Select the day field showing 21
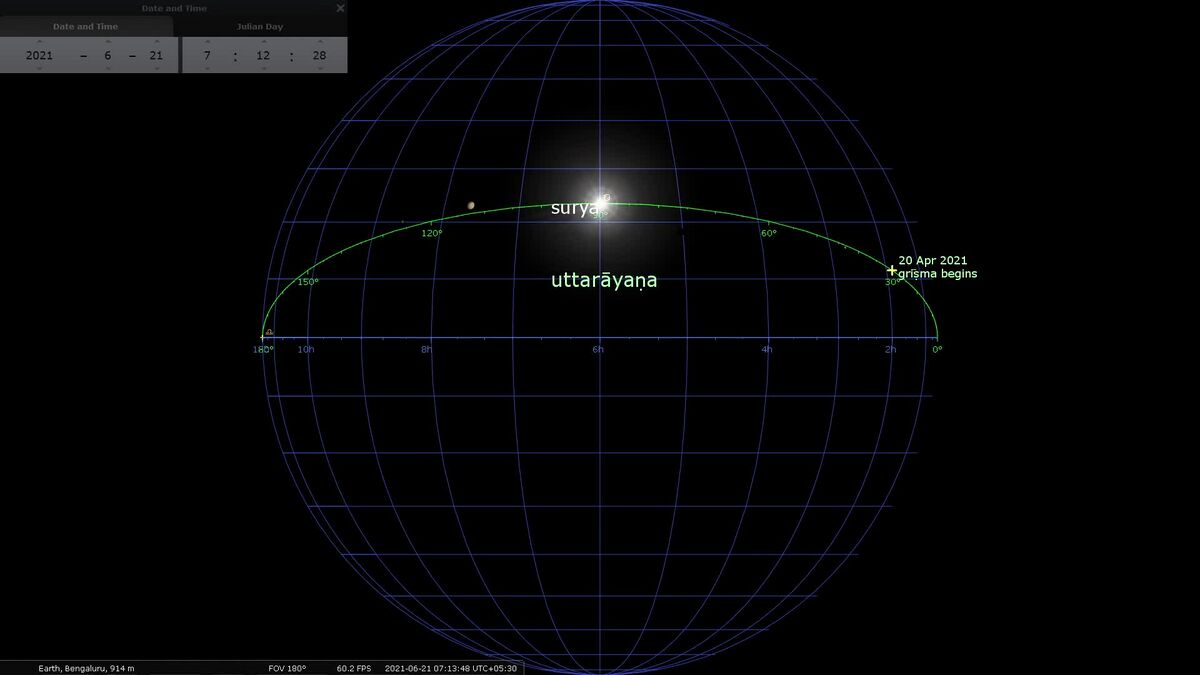The width and height of the screenshot is (1200, 675). (156, 56)
